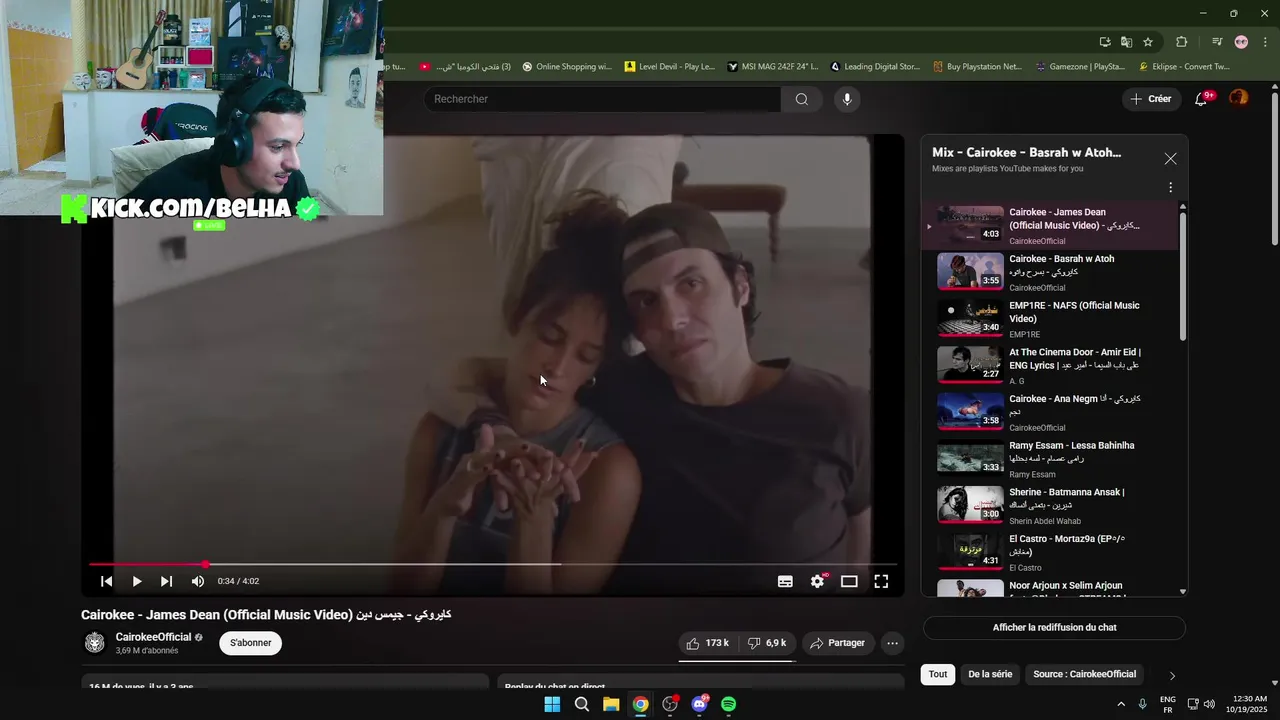
Task: Start voice search with the microphone icon
Action: click(x=847, y=99)
